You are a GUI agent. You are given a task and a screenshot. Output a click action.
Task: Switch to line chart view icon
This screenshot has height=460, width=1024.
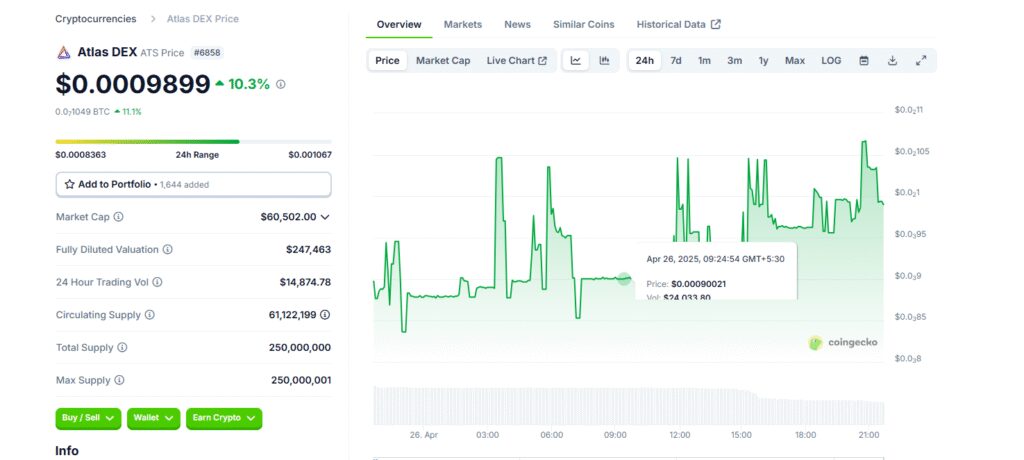click(575, 61)
